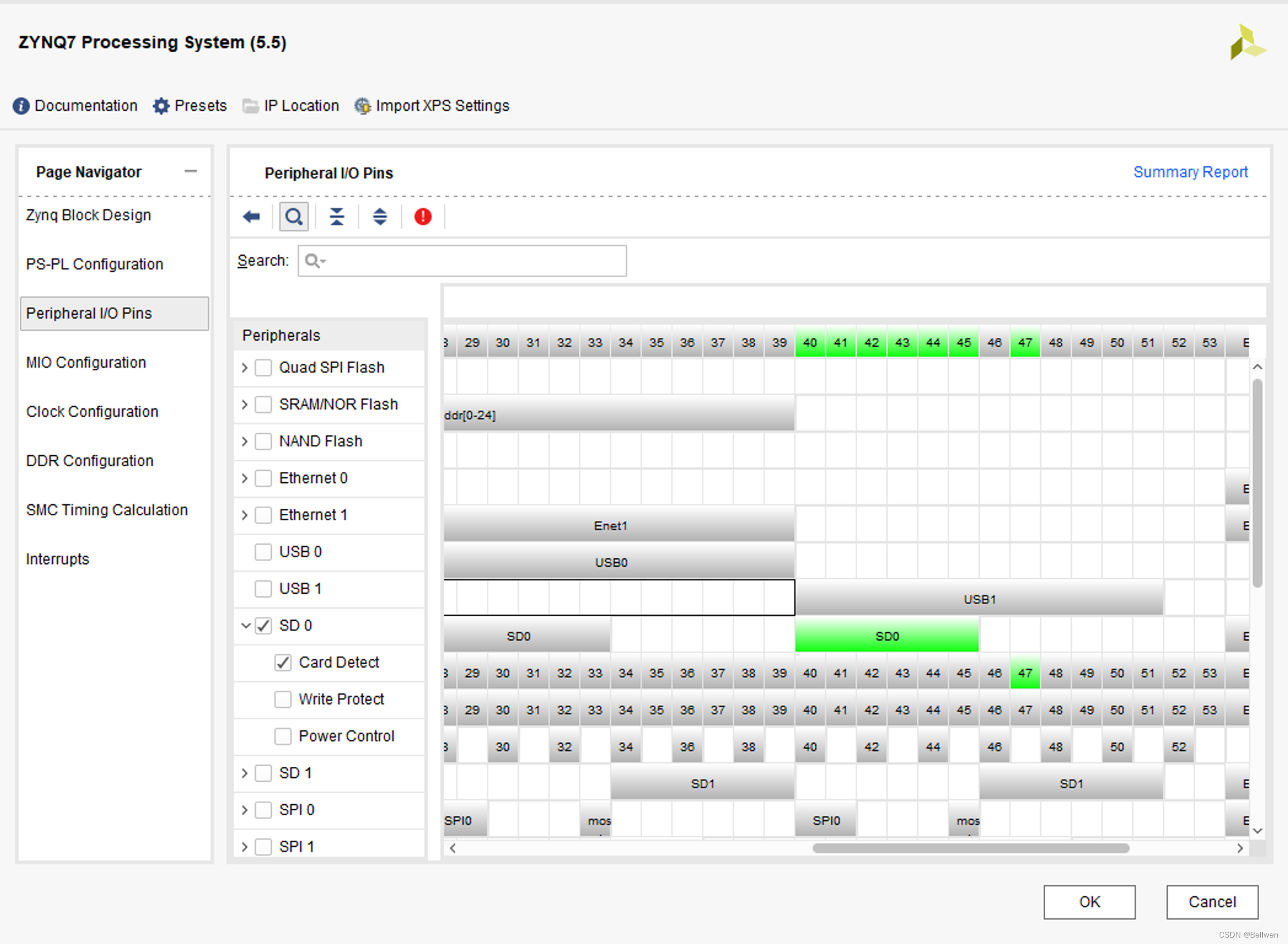Expand the NAND Flash row
Image resolution: width=1288 pixels, height=944 pixels.
(x=245, y=441)
